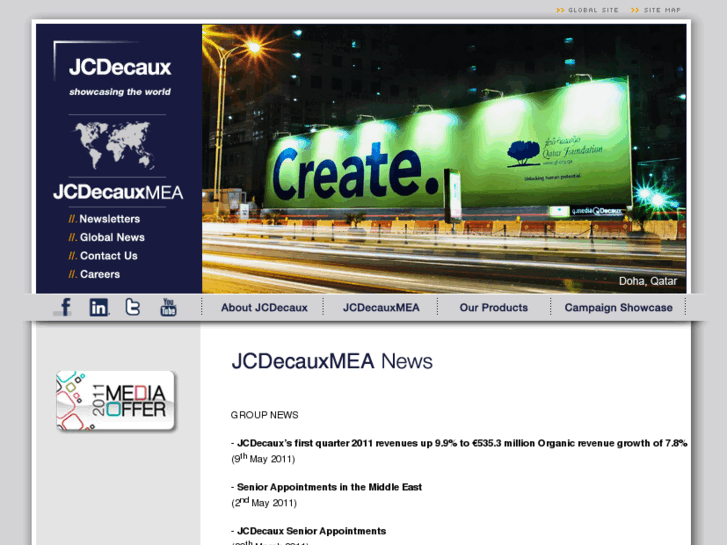The width and height of the screenshot is (727, 545).
Task: Click the 2011 Media Offer banner
Action: coord(116,401)
